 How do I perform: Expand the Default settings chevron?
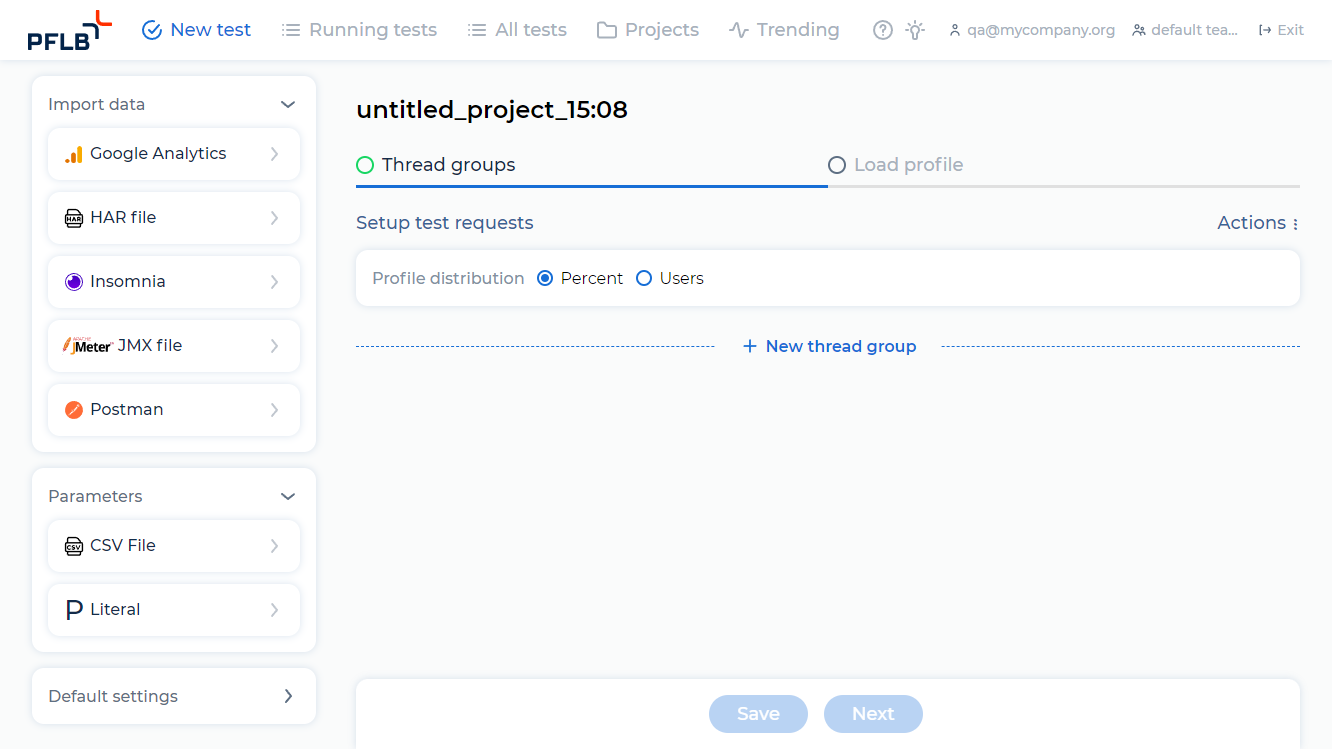pos(288,696)
